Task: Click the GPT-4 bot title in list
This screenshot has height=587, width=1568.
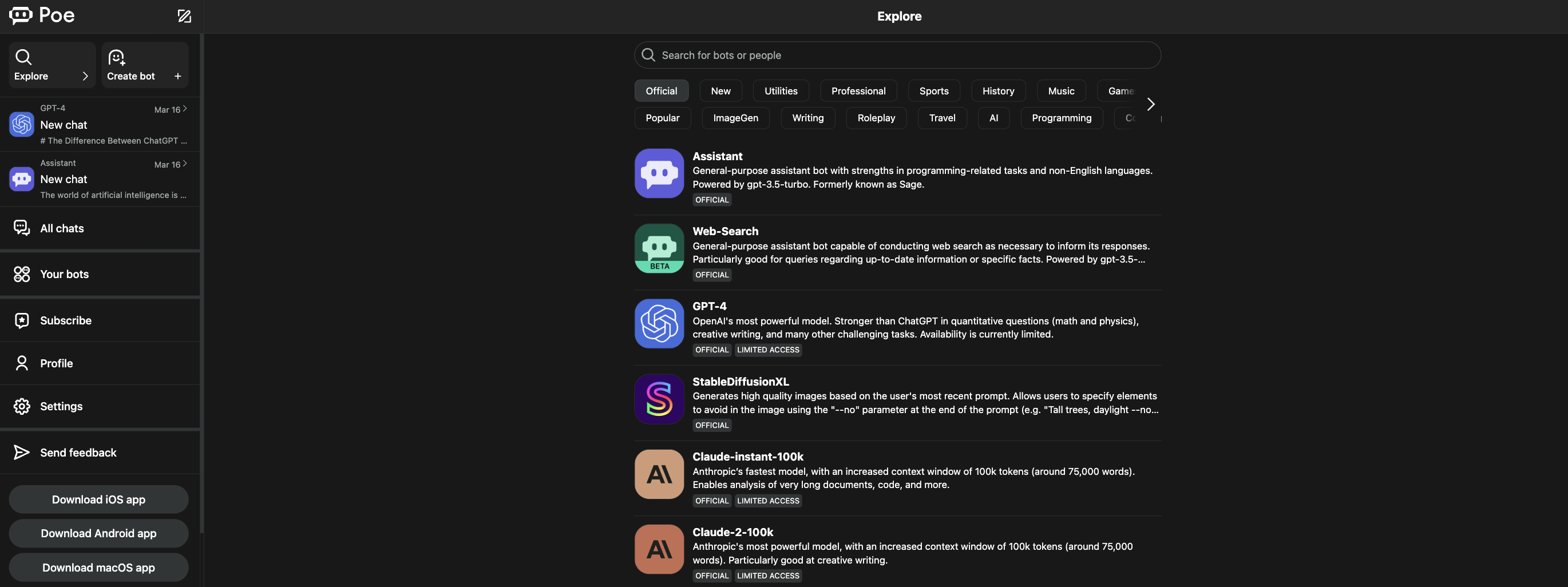Action: click(x=709, y=306)
